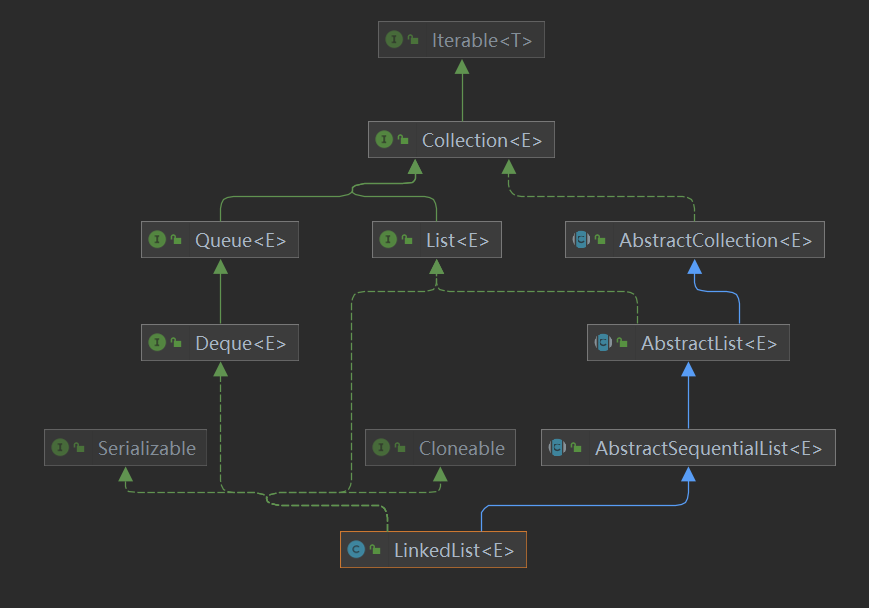Screen dimensions: 869x608
Task: Select the AbstractCollection<E> node label
Action: point(715,241)
